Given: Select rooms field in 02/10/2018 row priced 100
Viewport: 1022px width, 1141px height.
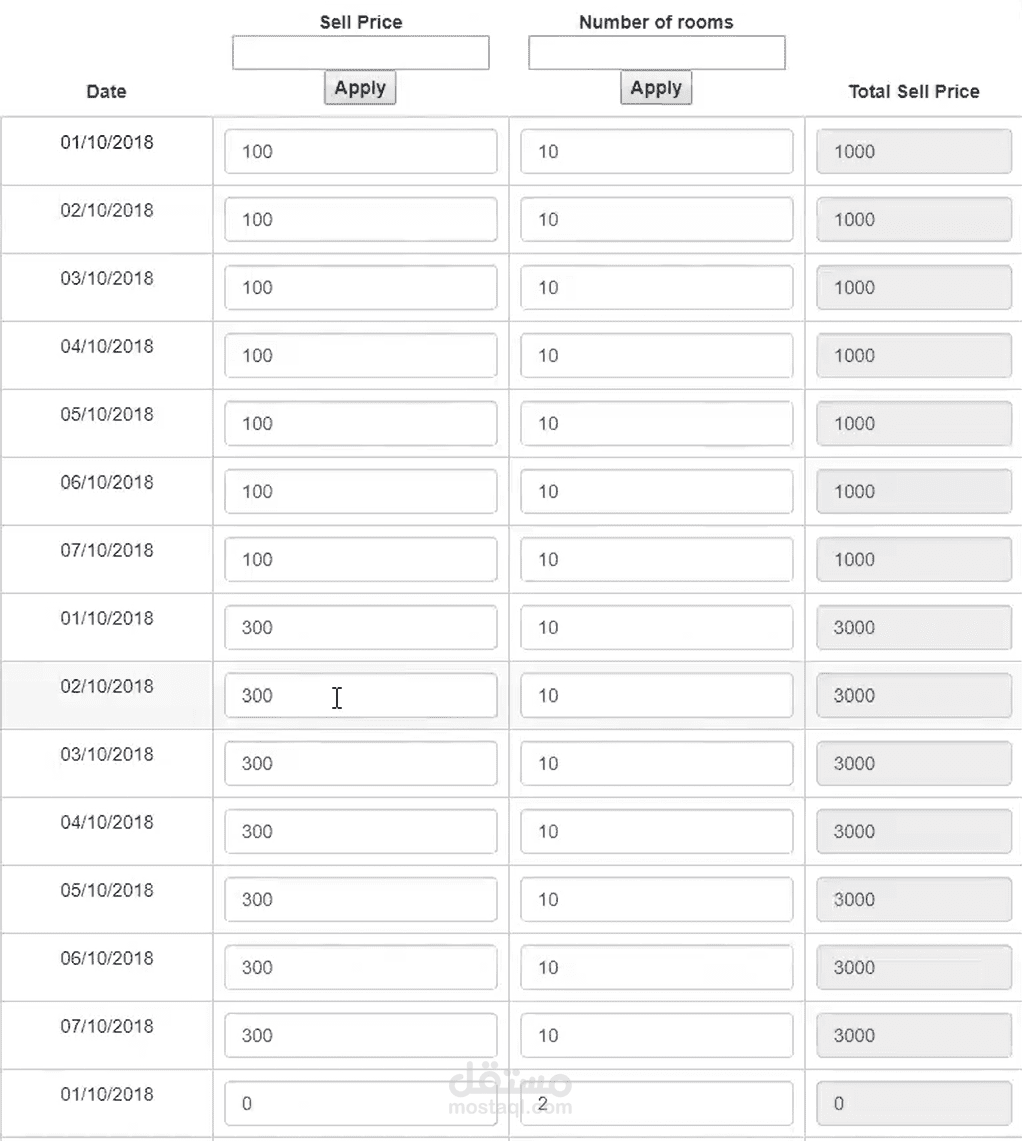Looking at the screenshot, I should 656,220.
